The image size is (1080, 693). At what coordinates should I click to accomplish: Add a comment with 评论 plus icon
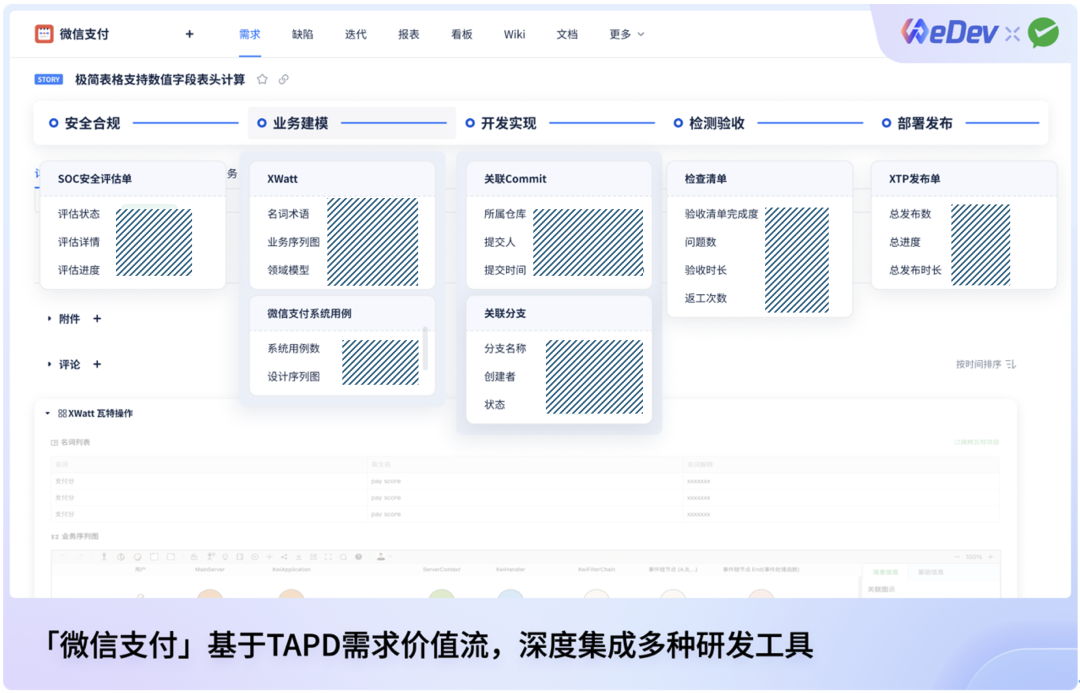point(97,364)
